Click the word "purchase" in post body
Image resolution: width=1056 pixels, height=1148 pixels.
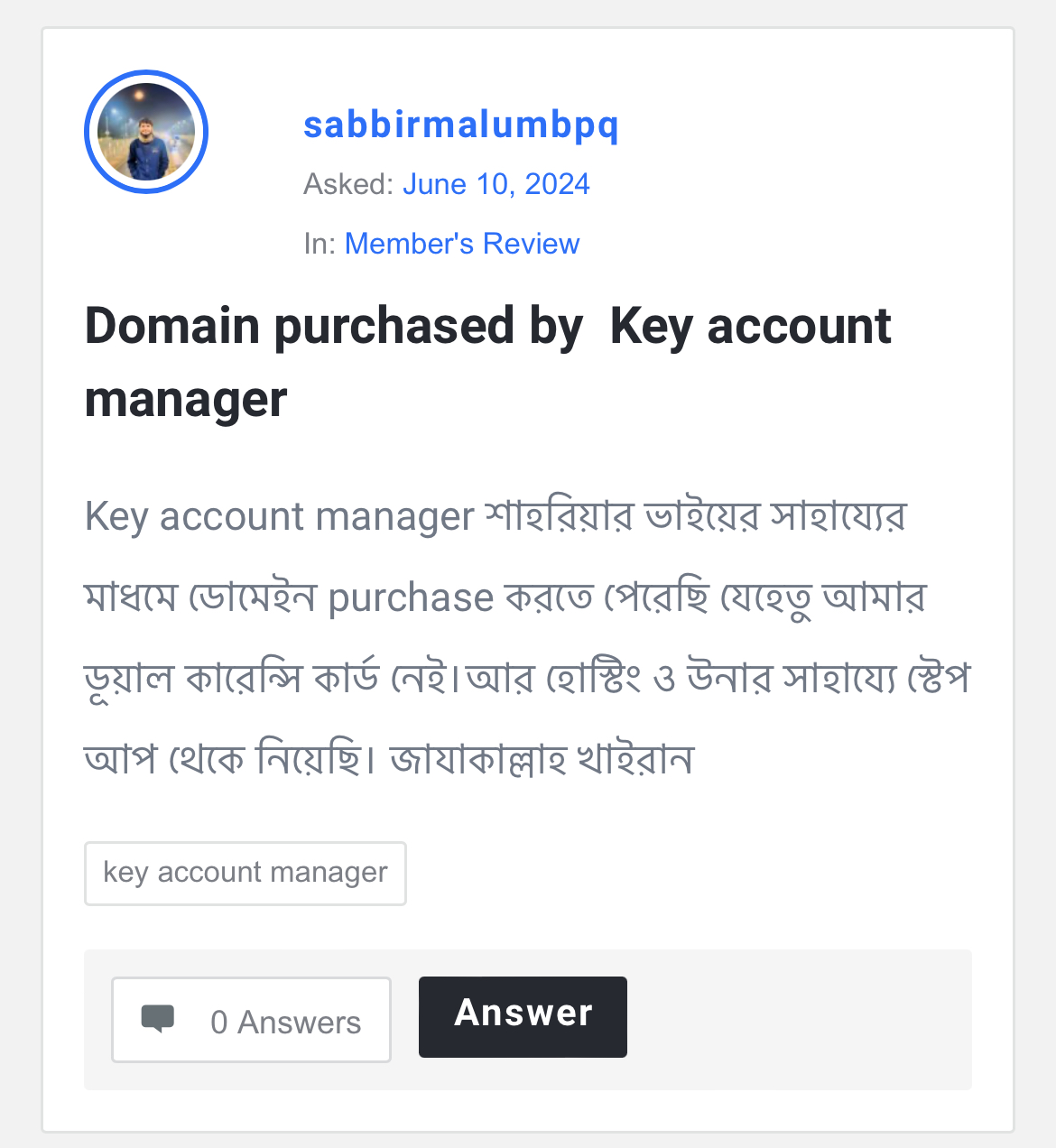coord(411,597)
